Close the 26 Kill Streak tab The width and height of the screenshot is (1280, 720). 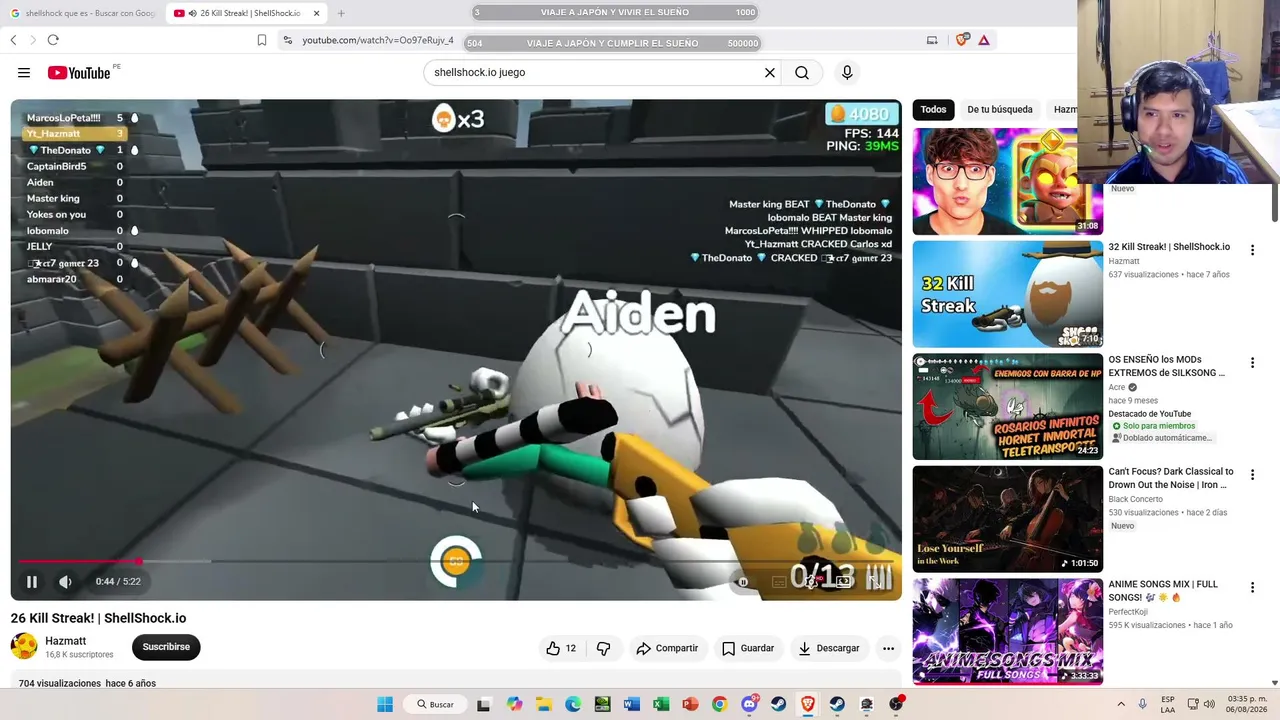tap(316, 13)
